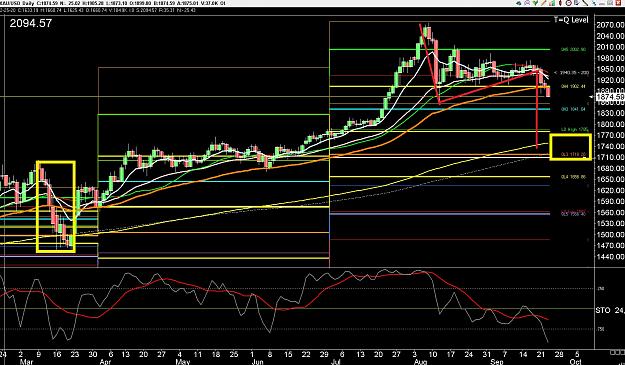The image size is (625, 365).
Task: Click the Mar month label on the date axis
Action: coord(26,362)
